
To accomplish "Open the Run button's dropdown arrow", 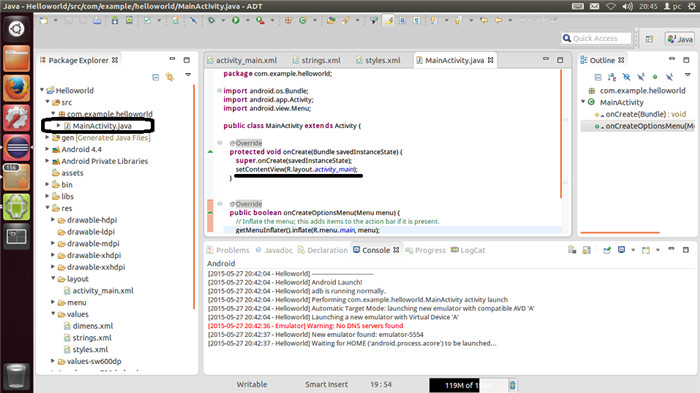I will point(247,20).
